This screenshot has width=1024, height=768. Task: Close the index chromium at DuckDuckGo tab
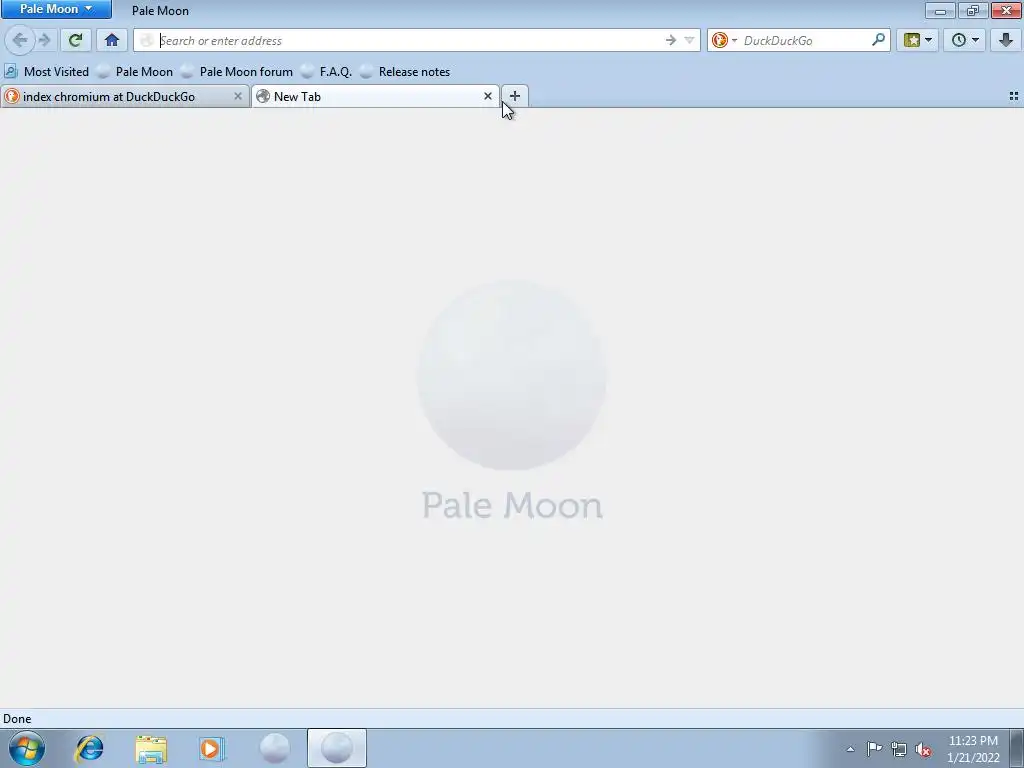238,97
